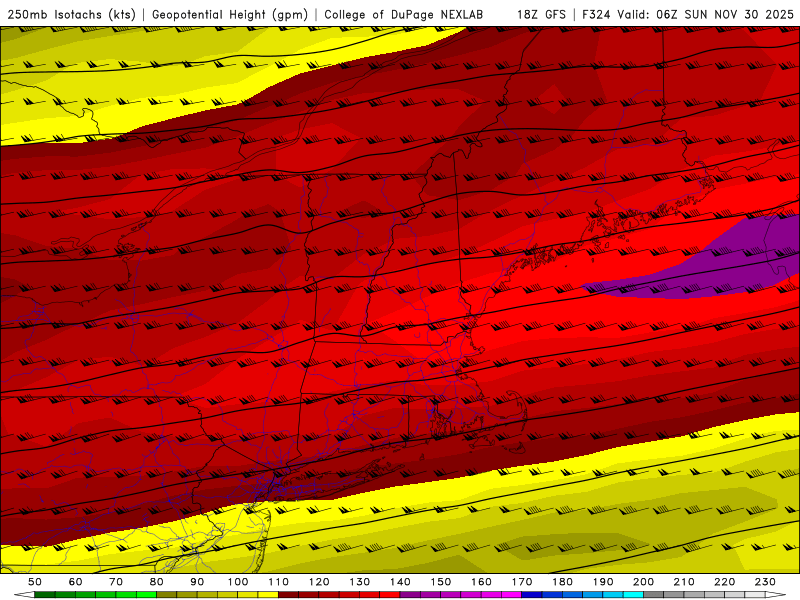The height and width of the screenshot is (600, 800).
Task: Click the dark blue legend swatch right of 170
Action: coord(532,595)
